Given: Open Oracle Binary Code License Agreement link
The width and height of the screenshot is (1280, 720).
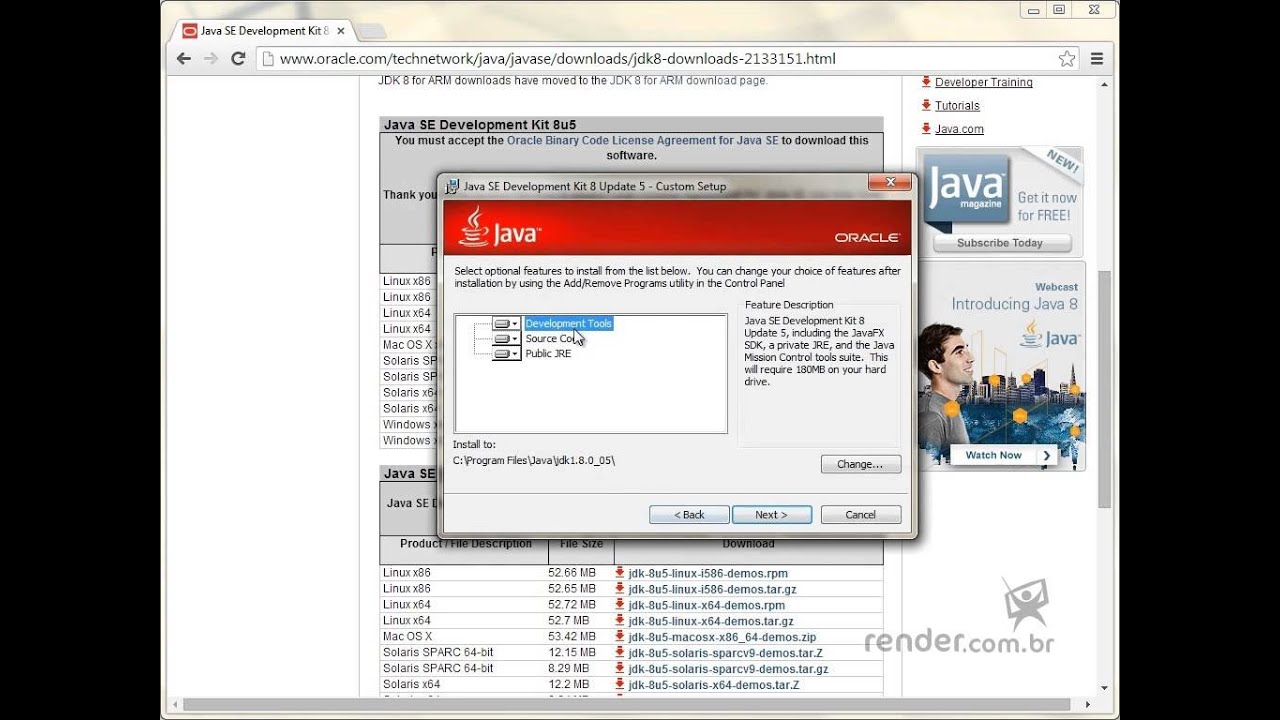Looking at the screenshot, I should coord(642,141).
